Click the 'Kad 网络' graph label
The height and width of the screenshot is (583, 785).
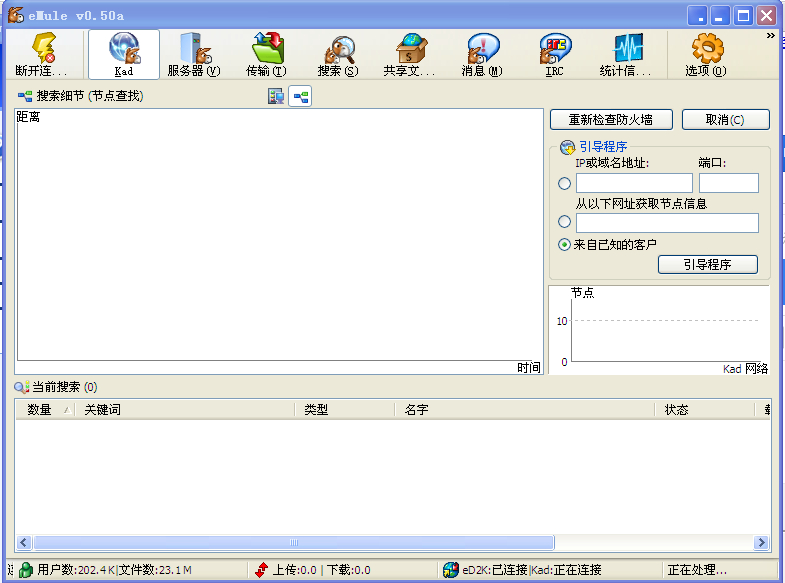tap(745, 369)
